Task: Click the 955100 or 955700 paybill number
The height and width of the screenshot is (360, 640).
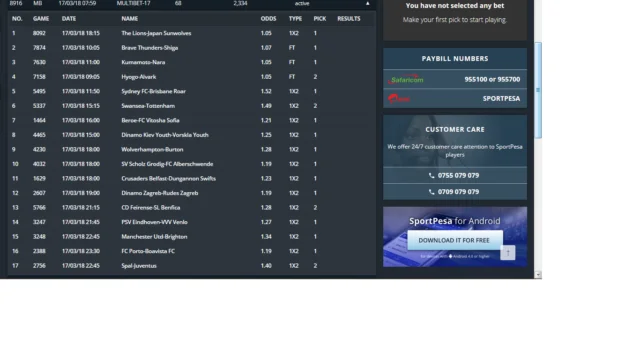Action: point(492,79)
